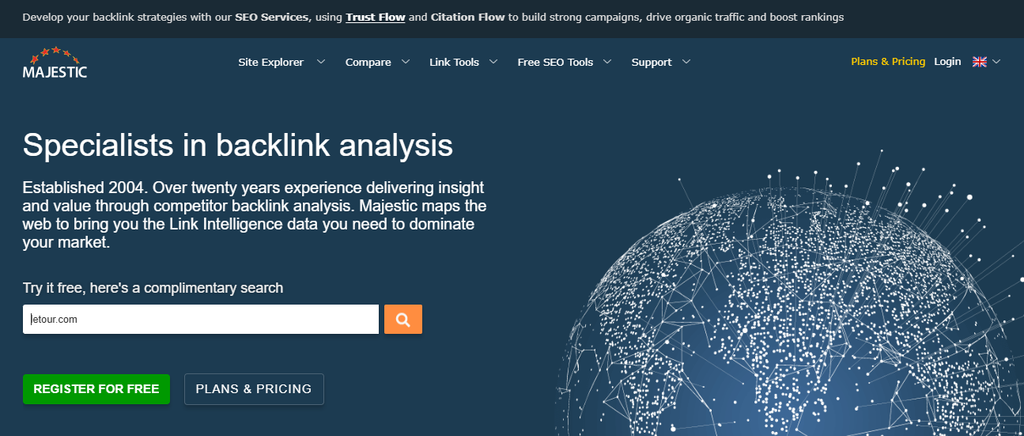This screenshot has width=1024, height=436.
Task: Click the orange magnifier search button
Action: click(403, 319)
